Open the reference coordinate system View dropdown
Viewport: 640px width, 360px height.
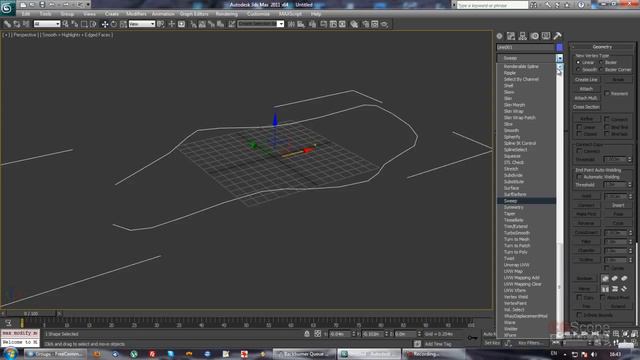point(142,24)
